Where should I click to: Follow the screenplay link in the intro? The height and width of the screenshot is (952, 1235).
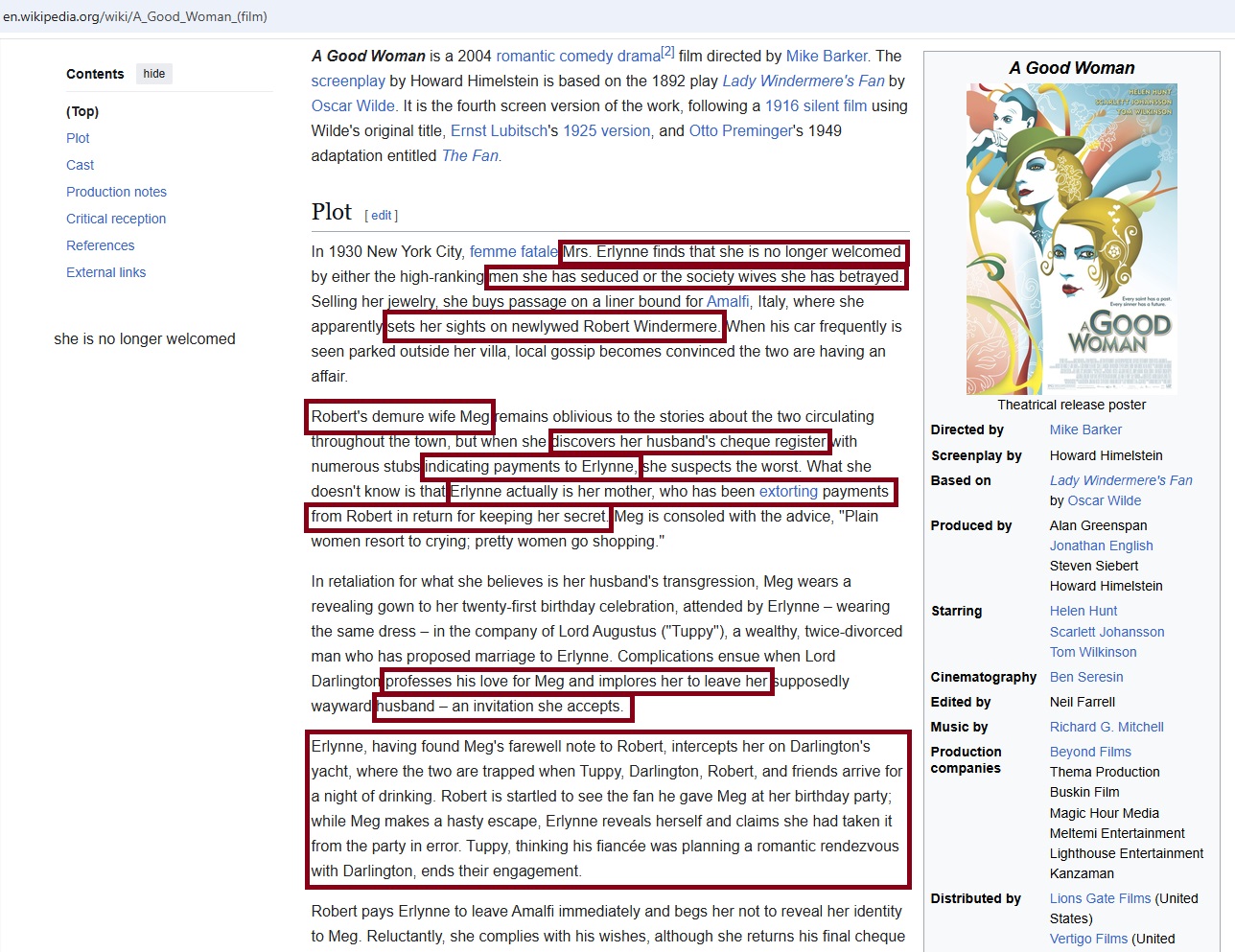348,81
